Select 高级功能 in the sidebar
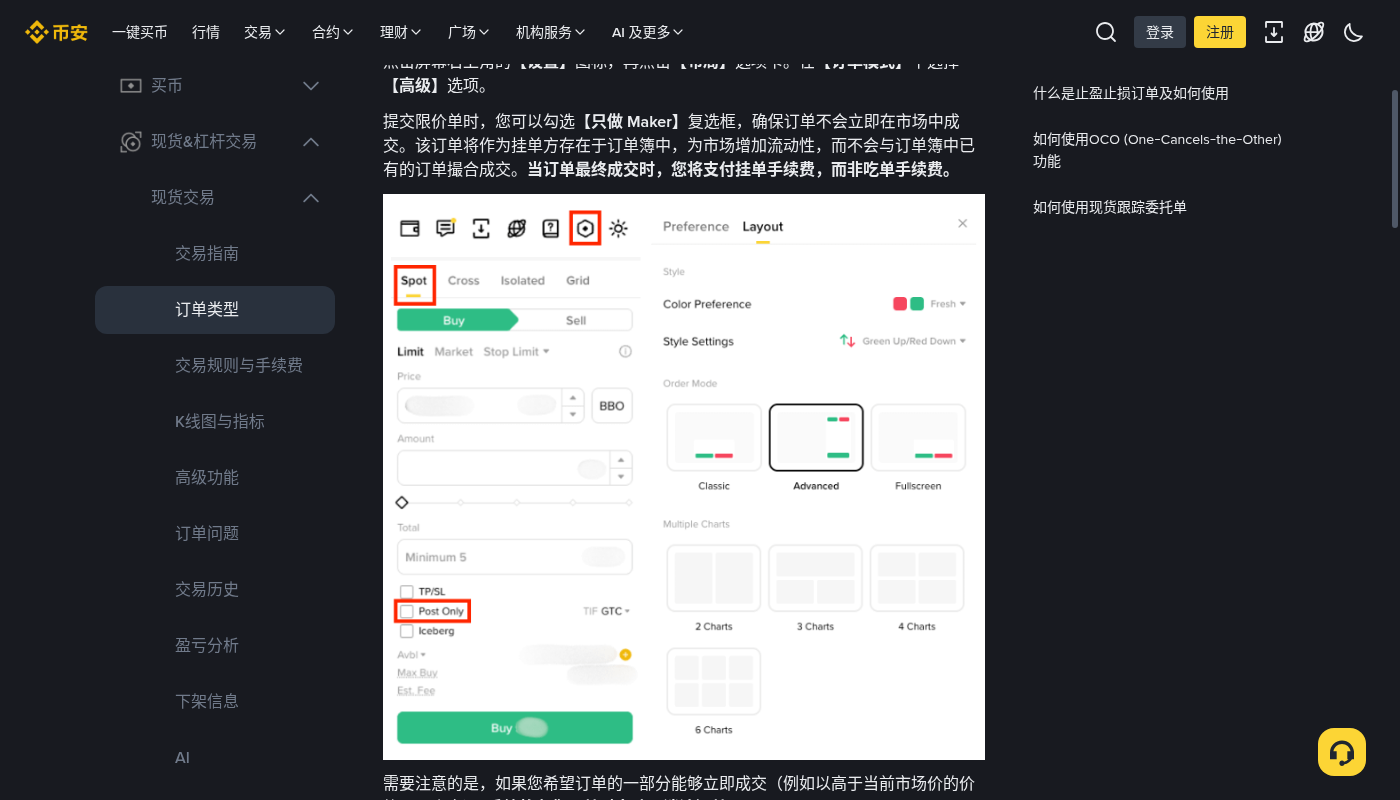The width and height of the screenshot is (1400, 800). pyautogui.click(x=215, y=478)
